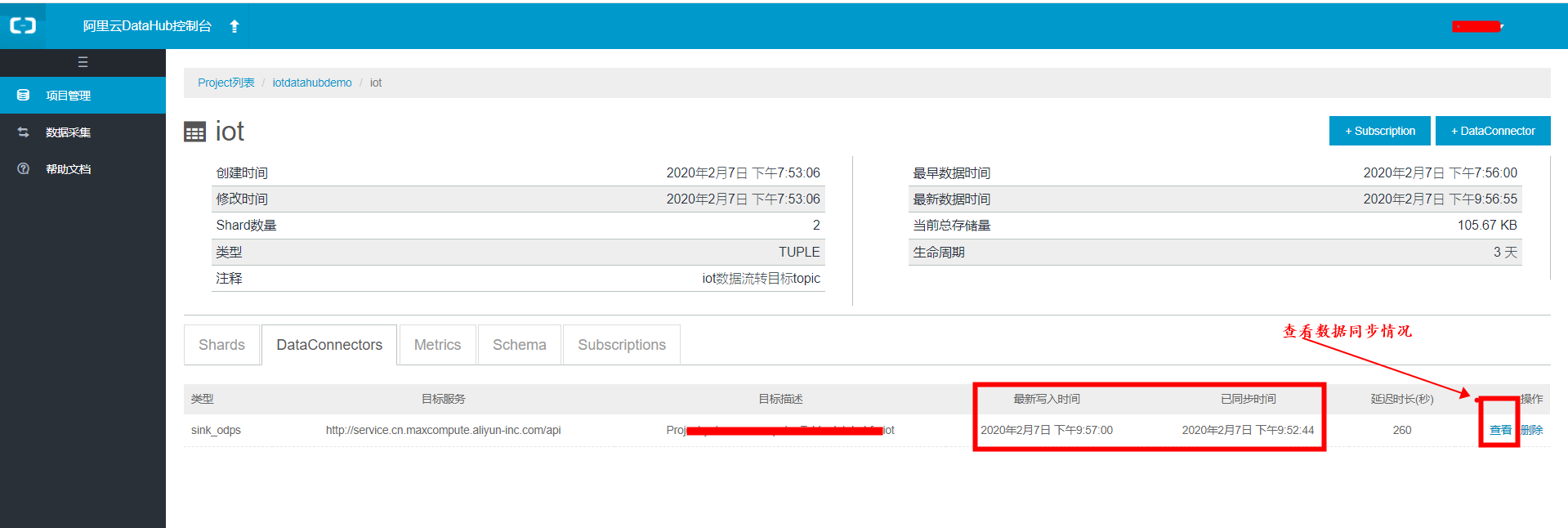
Task: Click the 类型 column header in connector table
Action: click(202, 399)
